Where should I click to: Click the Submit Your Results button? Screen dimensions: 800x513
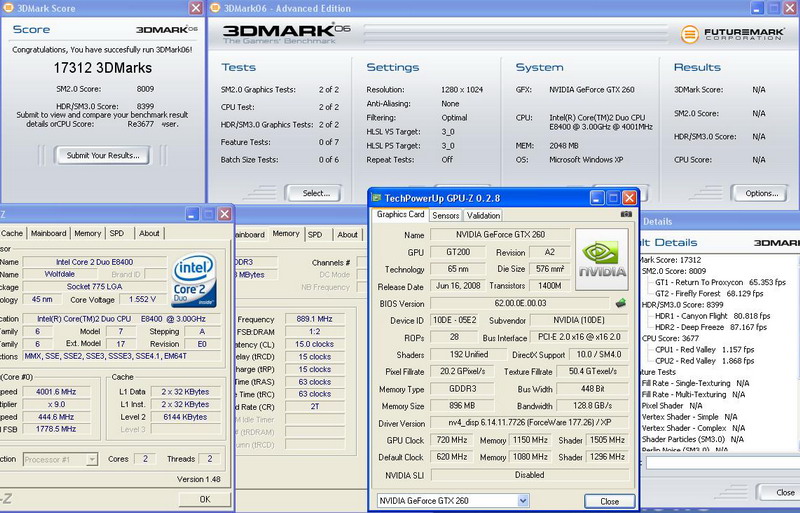point(103,156)
